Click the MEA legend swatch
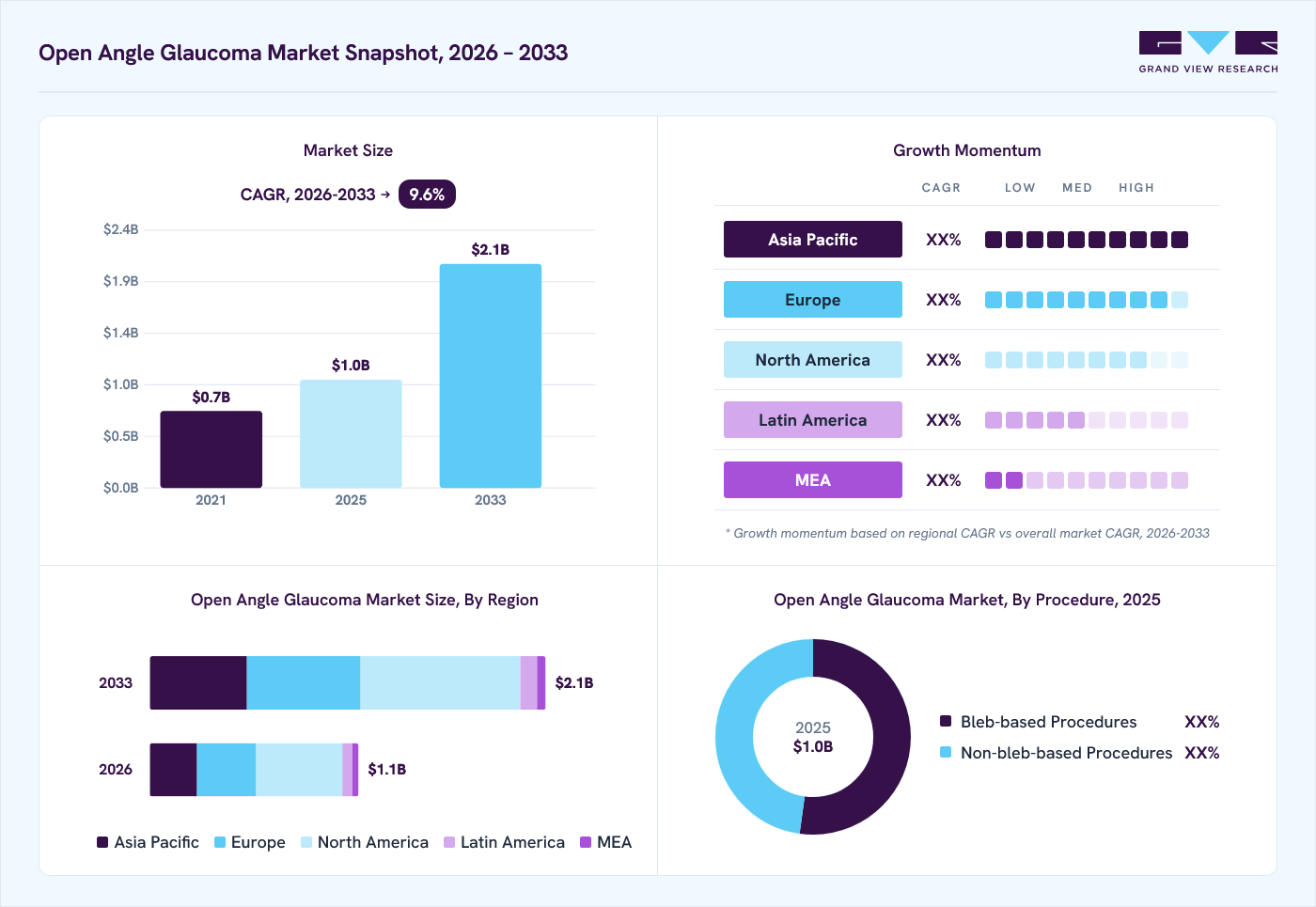This screenshot has width=1316, height=907. (x=586, y=842)
